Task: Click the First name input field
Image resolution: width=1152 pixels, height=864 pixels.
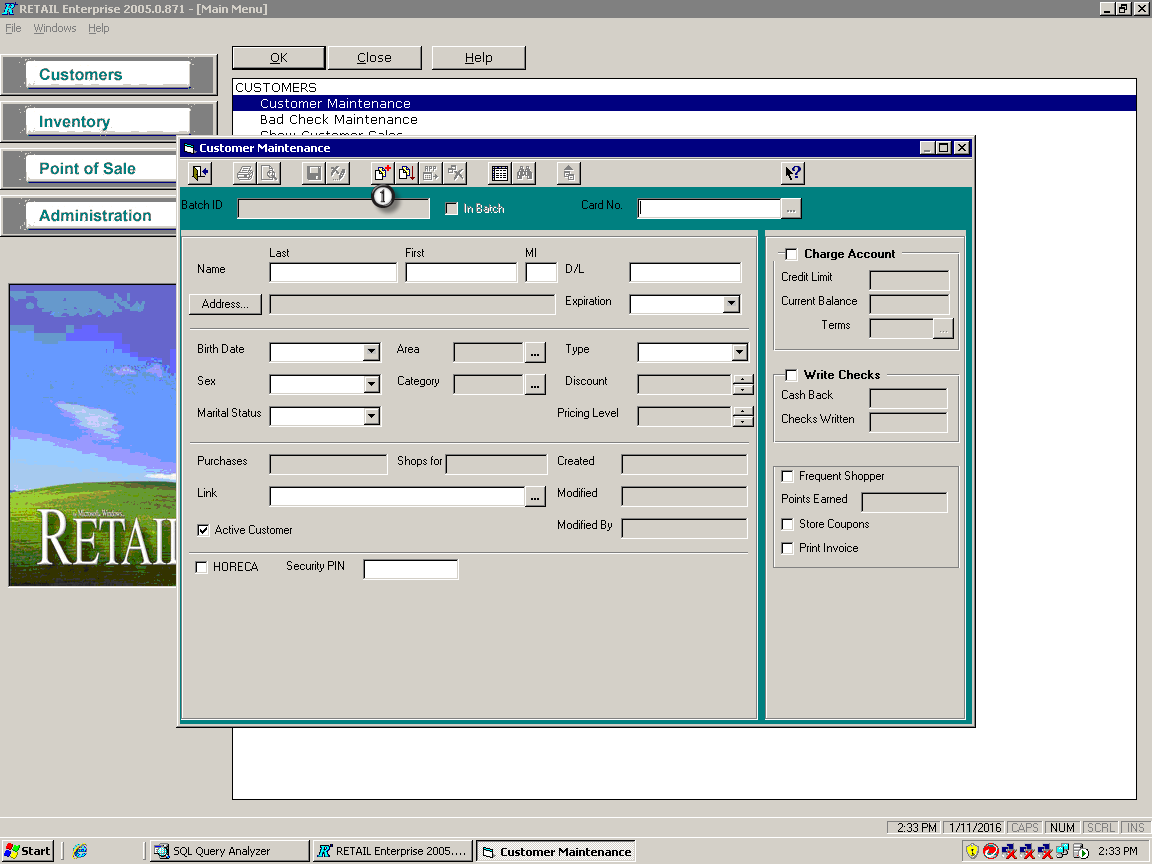Action: pyautogui.click(x=461, y=273)
